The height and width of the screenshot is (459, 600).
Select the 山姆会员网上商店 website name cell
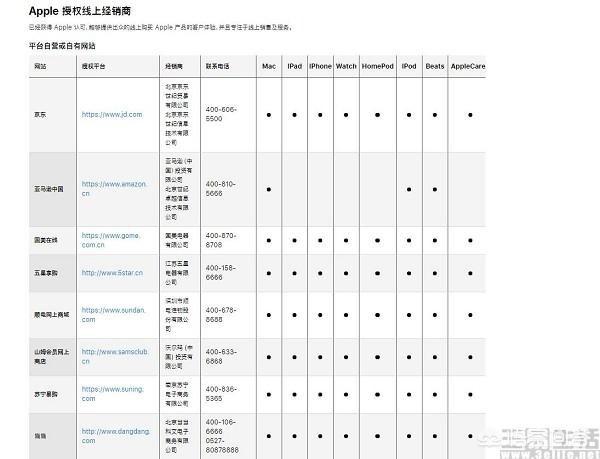[52, 356]
